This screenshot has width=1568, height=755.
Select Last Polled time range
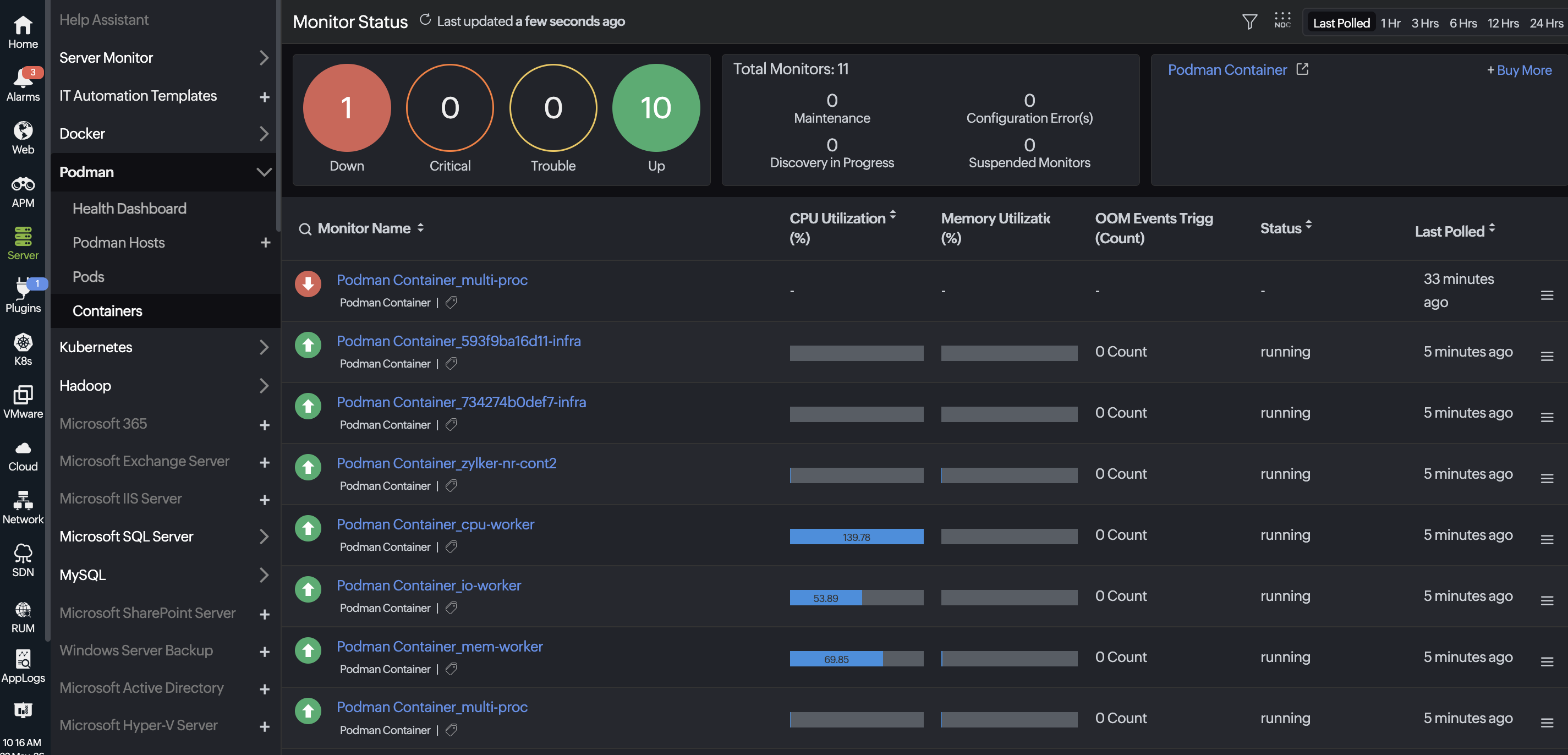pos(1341,23)
